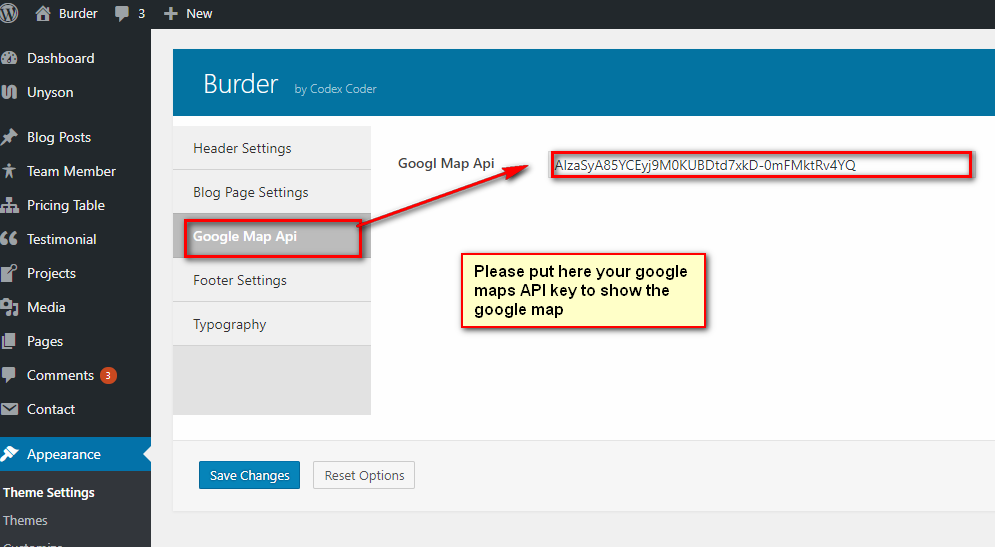Click the Blog Posts pin icon

(9, 137)
